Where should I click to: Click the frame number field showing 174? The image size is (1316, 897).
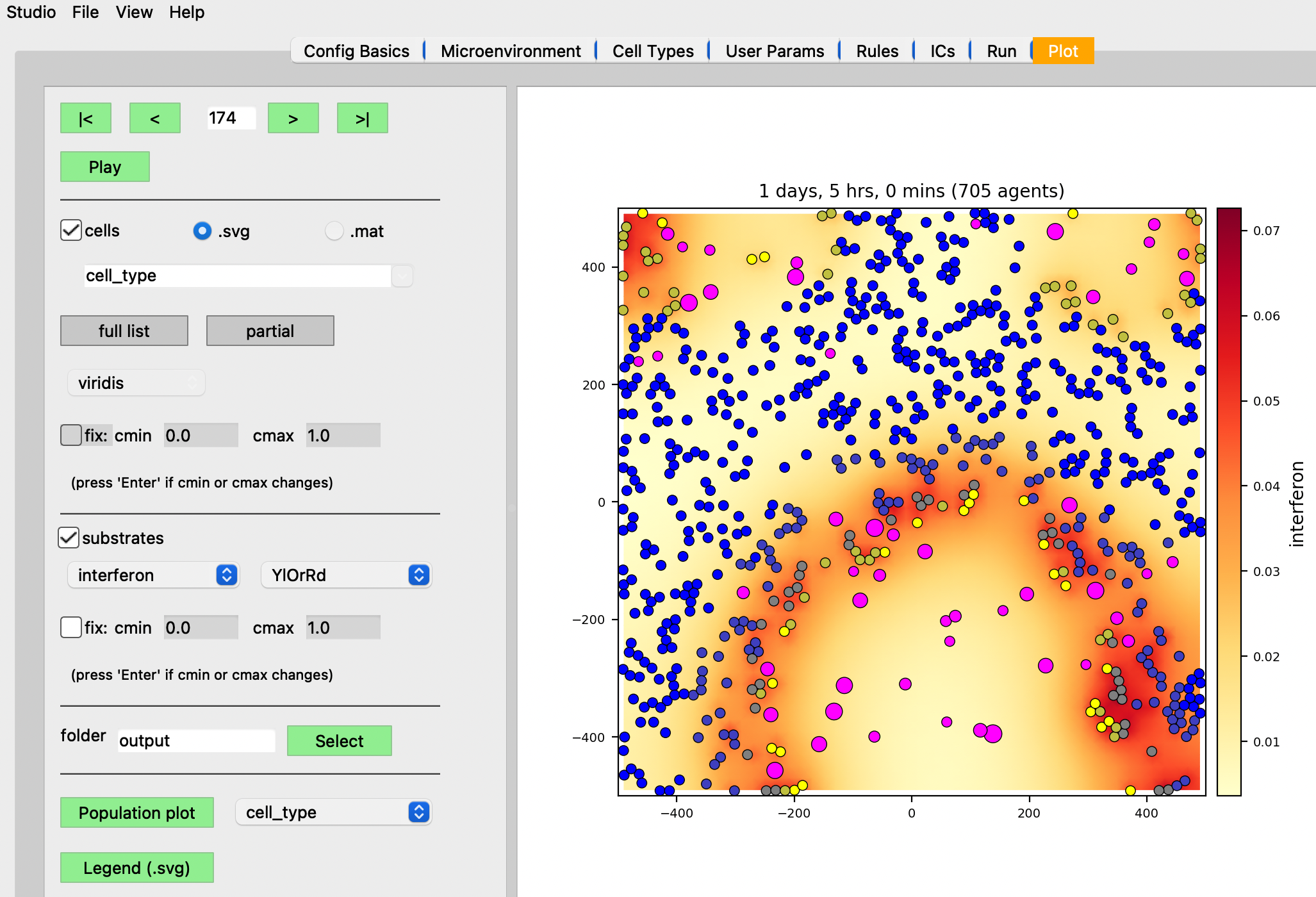(231, 118)
